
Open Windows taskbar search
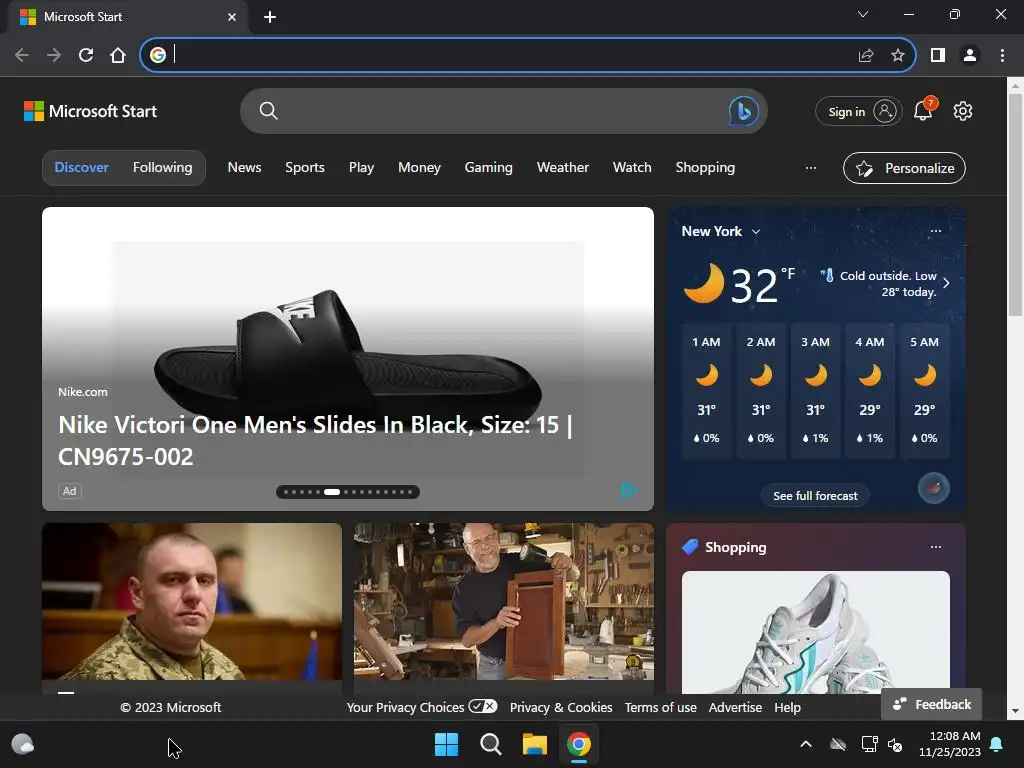490,744
